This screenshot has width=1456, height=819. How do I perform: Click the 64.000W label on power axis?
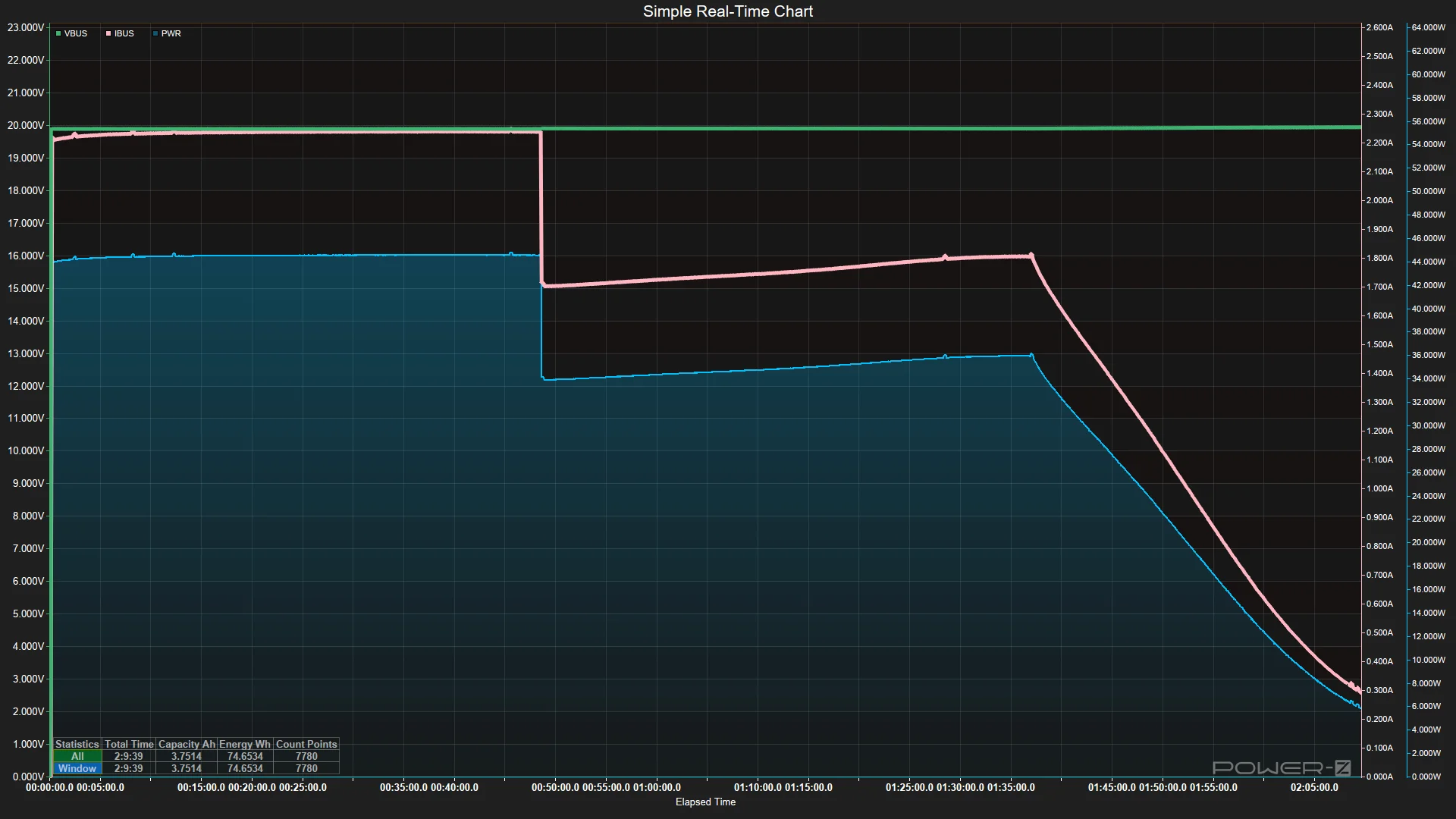coord(1429,27)
